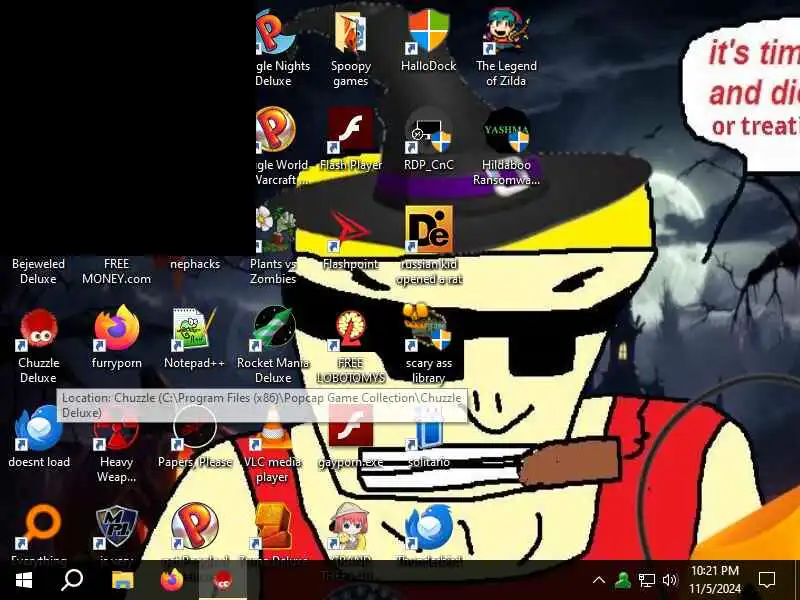
Task: Open the notification Action Center
Action: click(767, 580)
